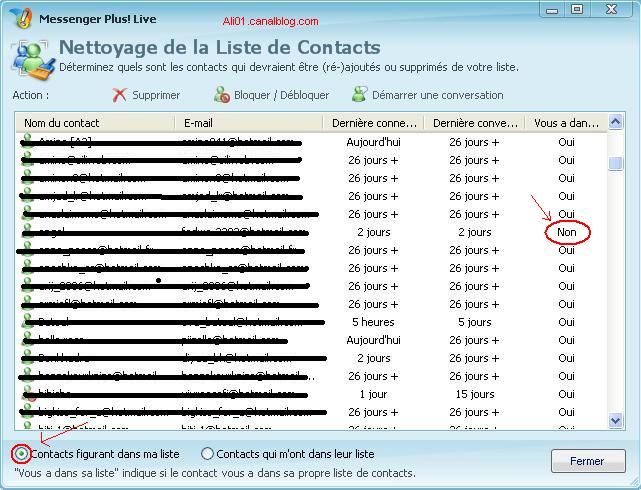Sort by 'Dernière conne...' column header

[x=373, y=123]
